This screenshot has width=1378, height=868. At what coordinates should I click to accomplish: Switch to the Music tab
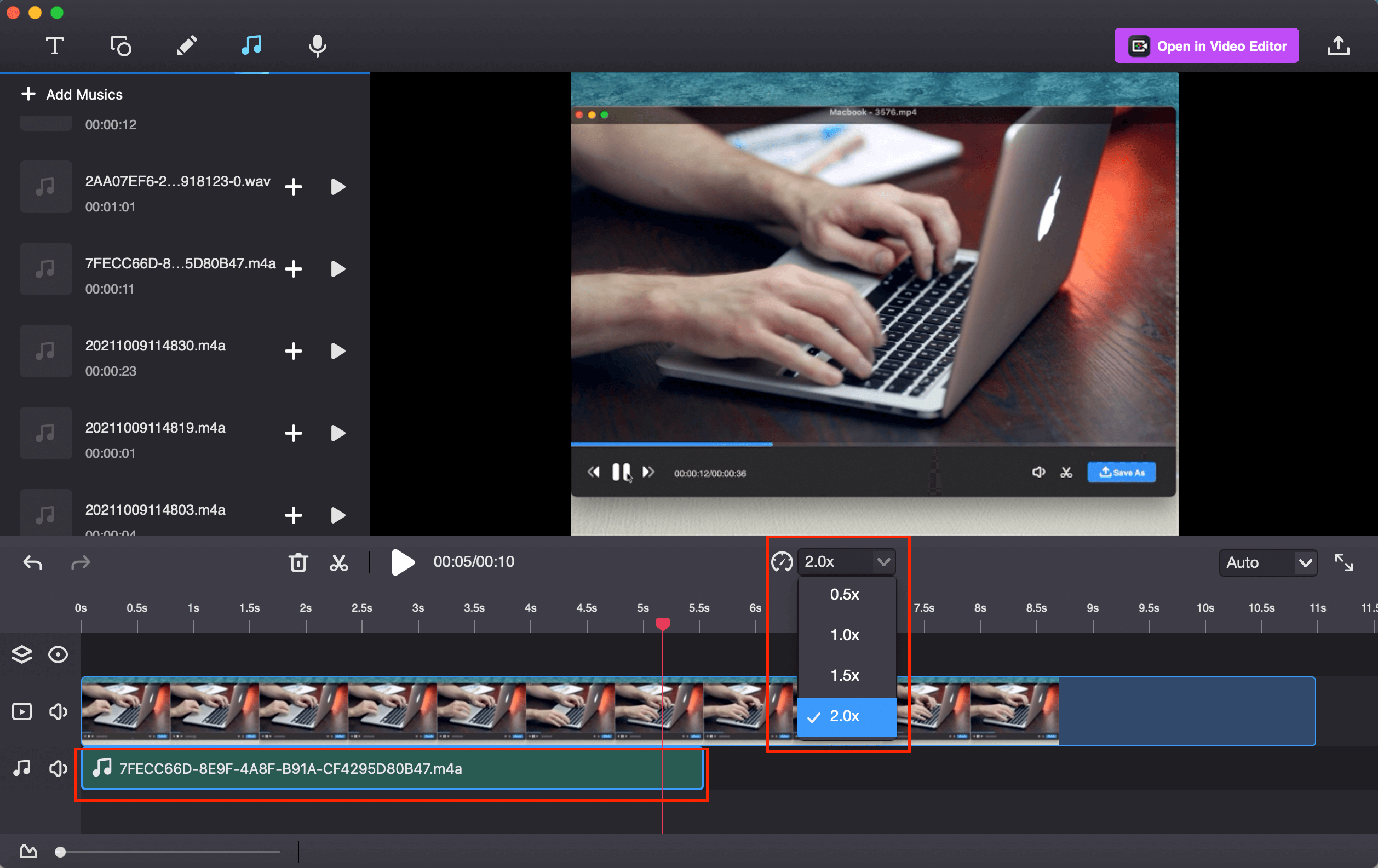(251, 45)
